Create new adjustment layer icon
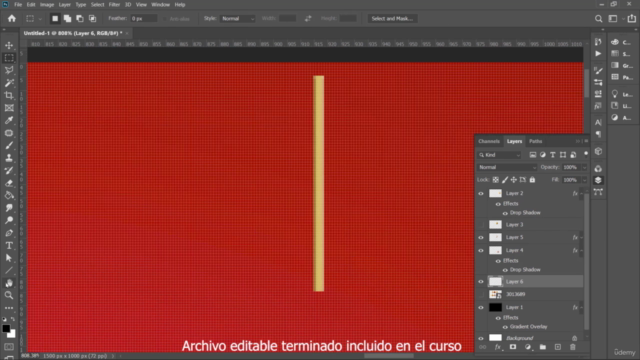This screenshot has width=640, height=360. [x=528, y=347]
